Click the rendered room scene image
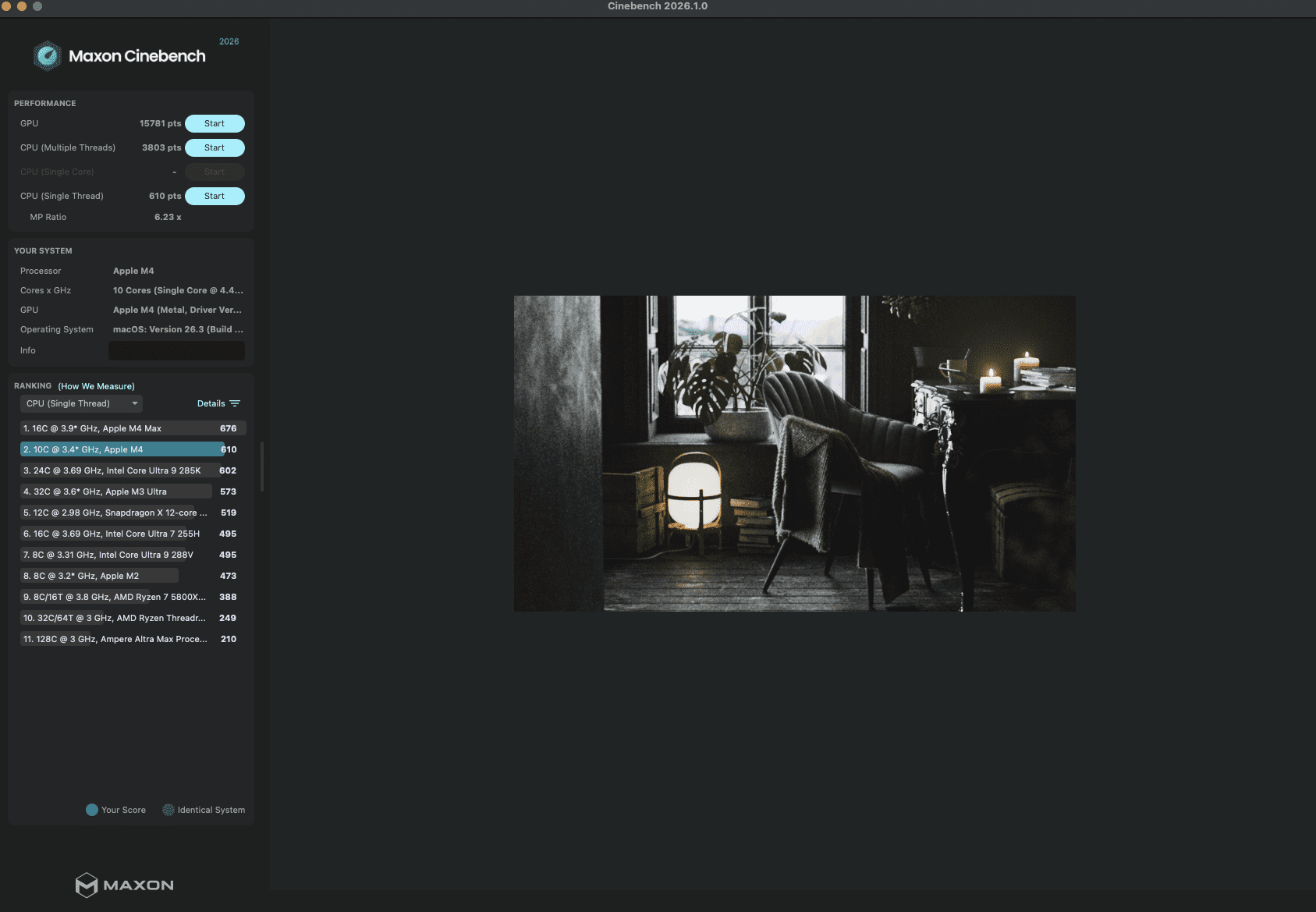Viewport: 1316px width, 912px height. [794, 453]
